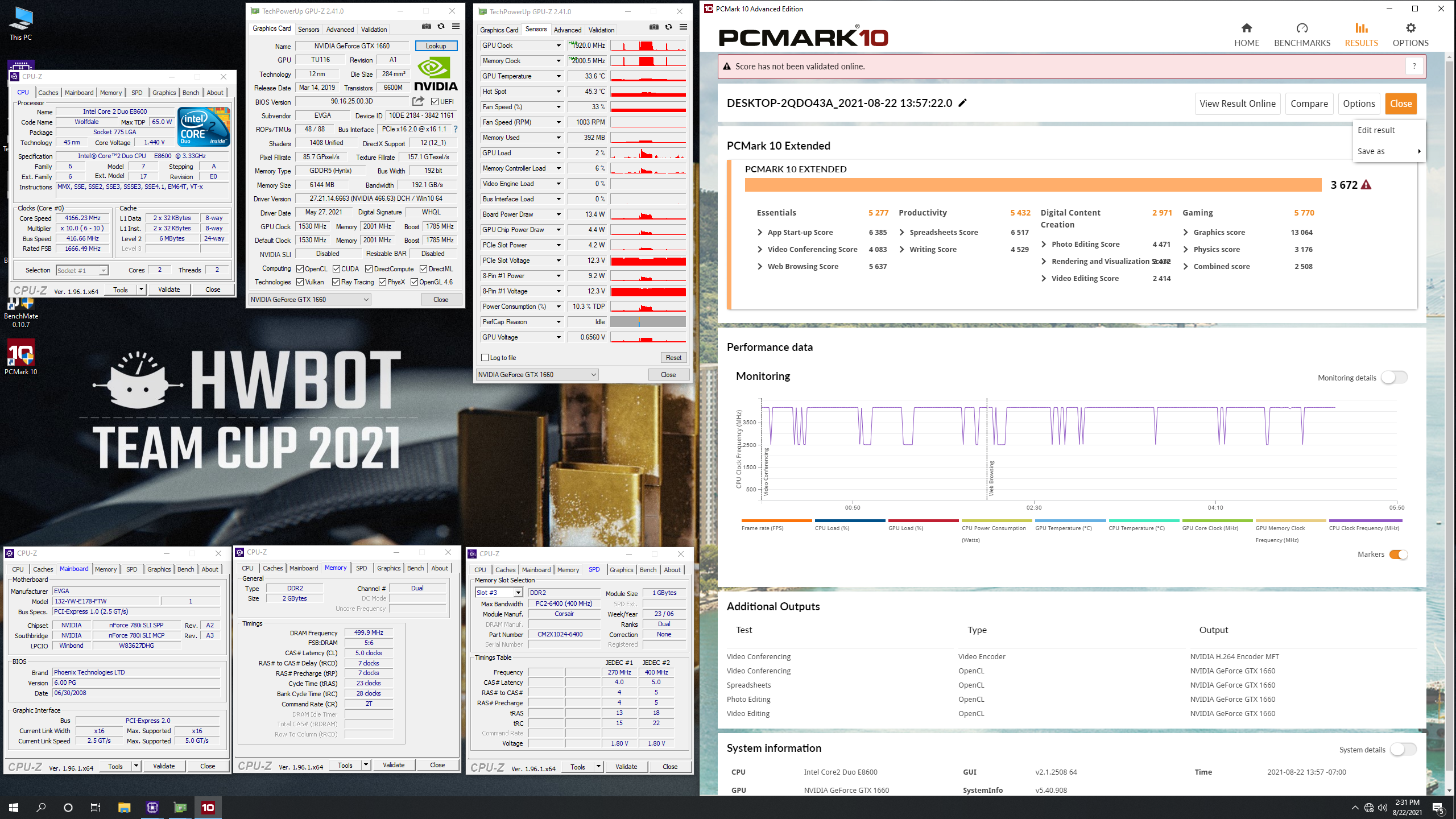Enable Monitoring details toggle

[x=1394, y=377]
